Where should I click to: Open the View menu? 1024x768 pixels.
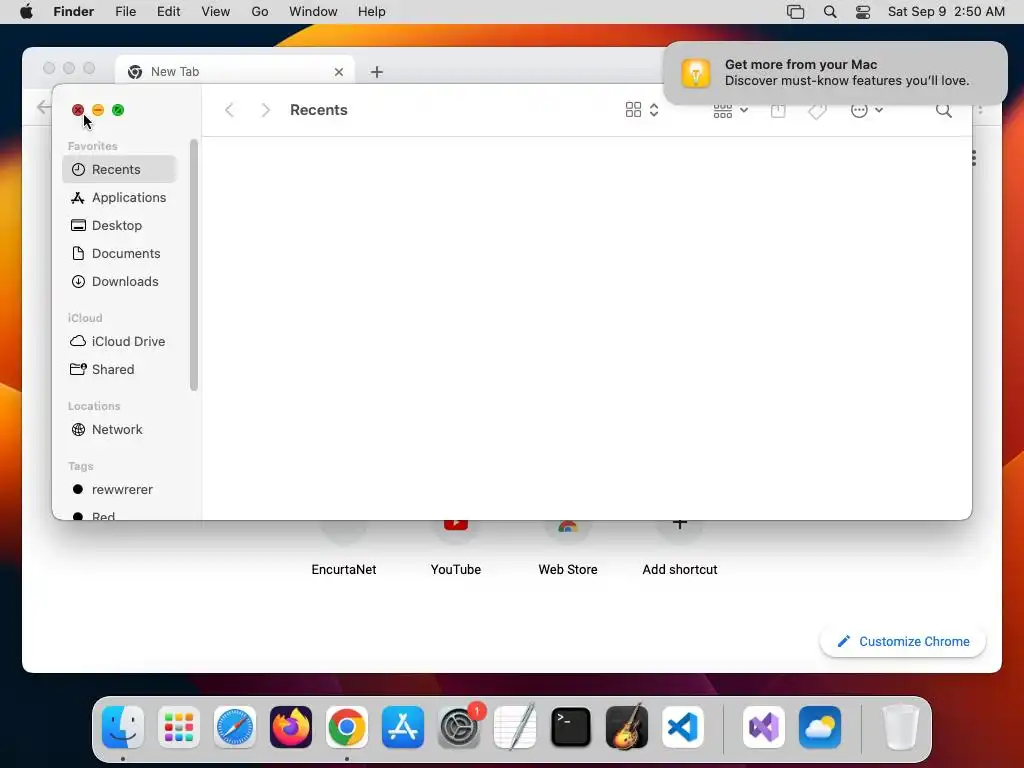(216, 12)
